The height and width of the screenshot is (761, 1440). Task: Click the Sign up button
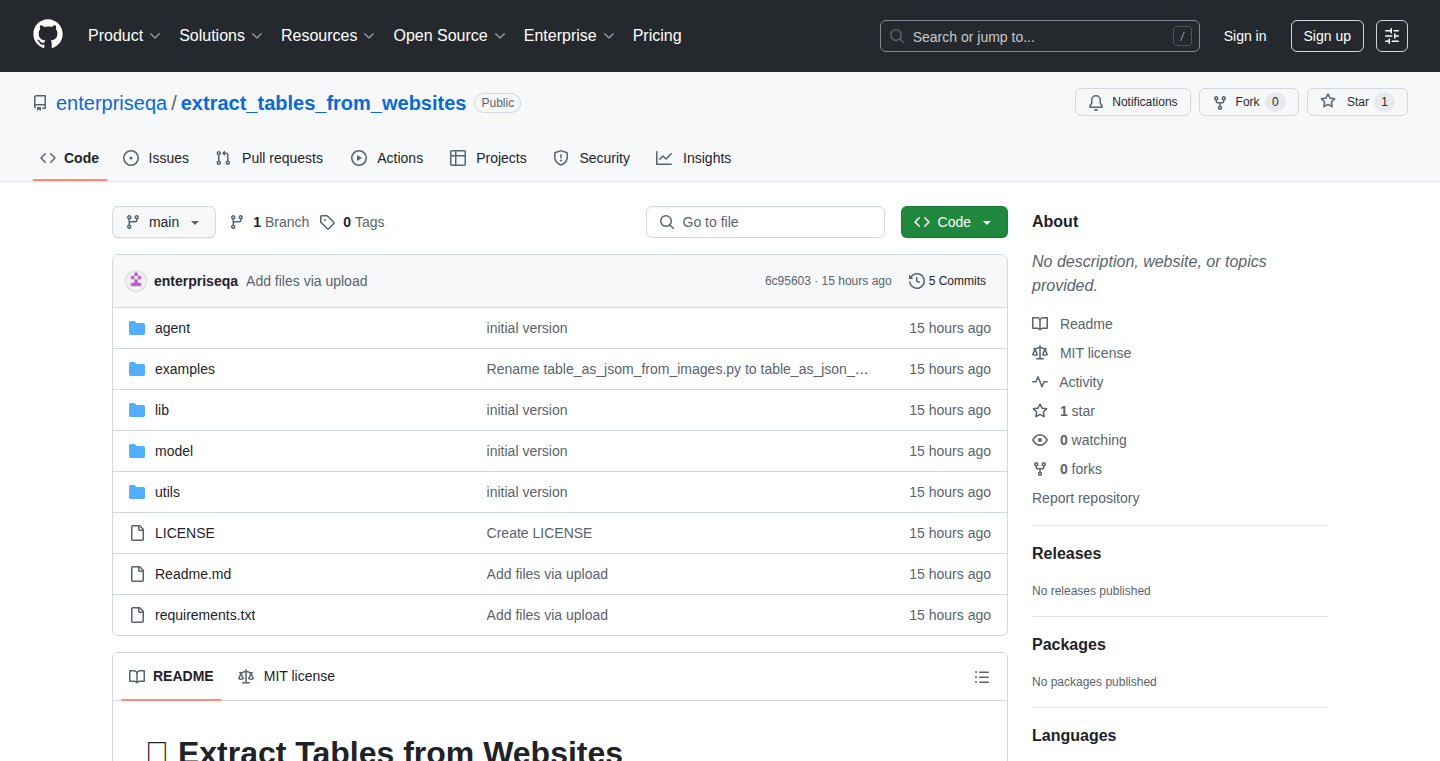point(1327,36)
